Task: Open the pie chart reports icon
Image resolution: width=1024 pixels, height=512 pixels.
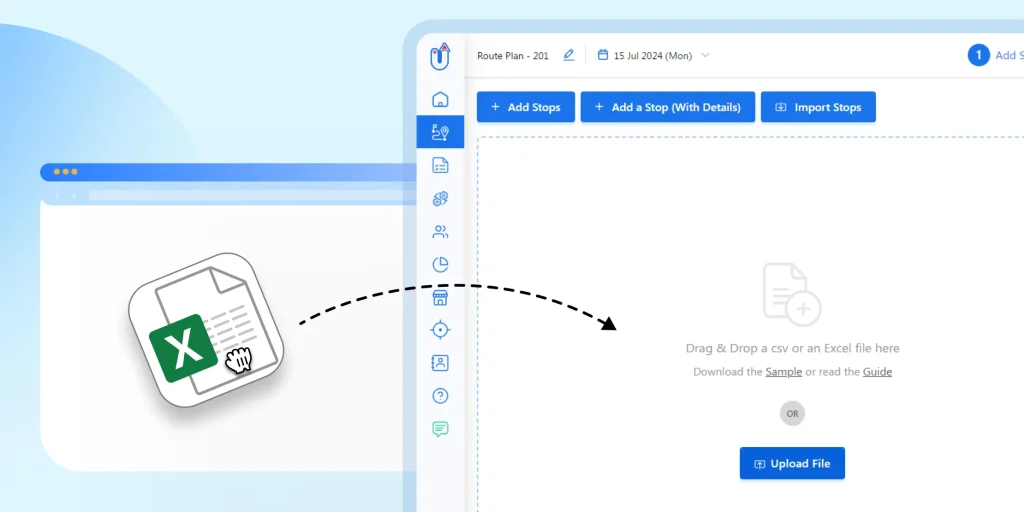Action: click(x=440, y=264)
